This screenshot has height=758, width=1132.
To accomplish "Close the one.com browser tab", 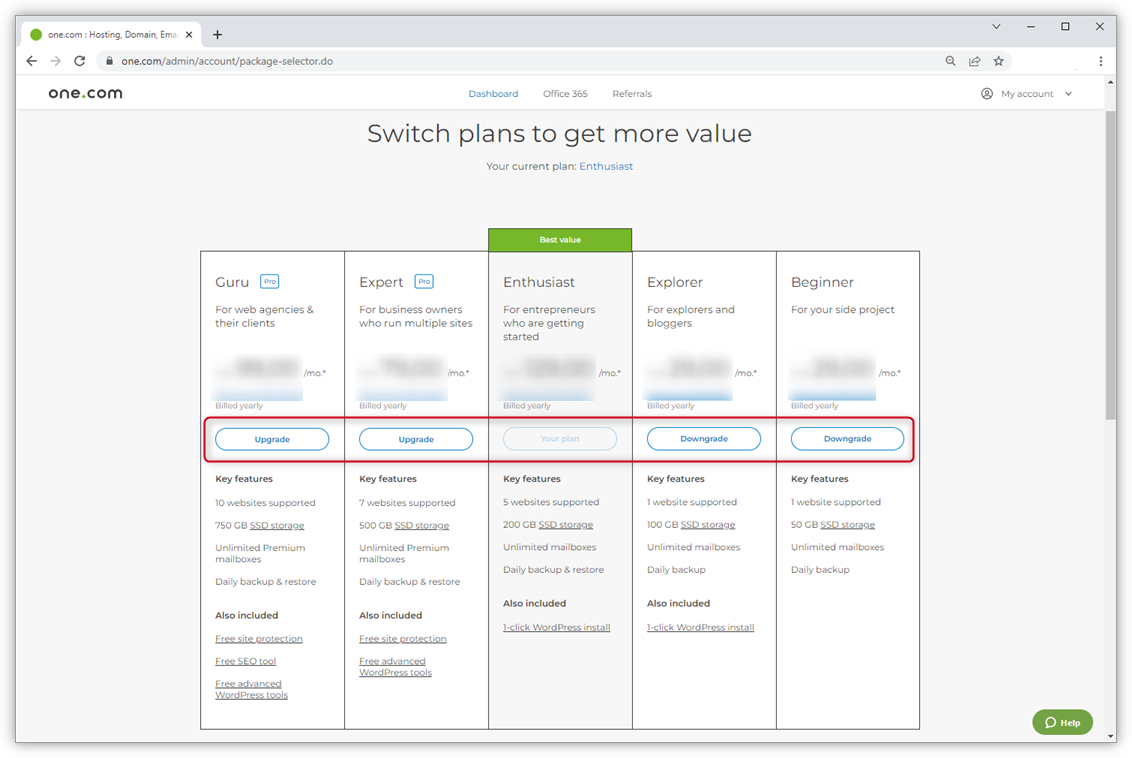I will coord(189,34).
